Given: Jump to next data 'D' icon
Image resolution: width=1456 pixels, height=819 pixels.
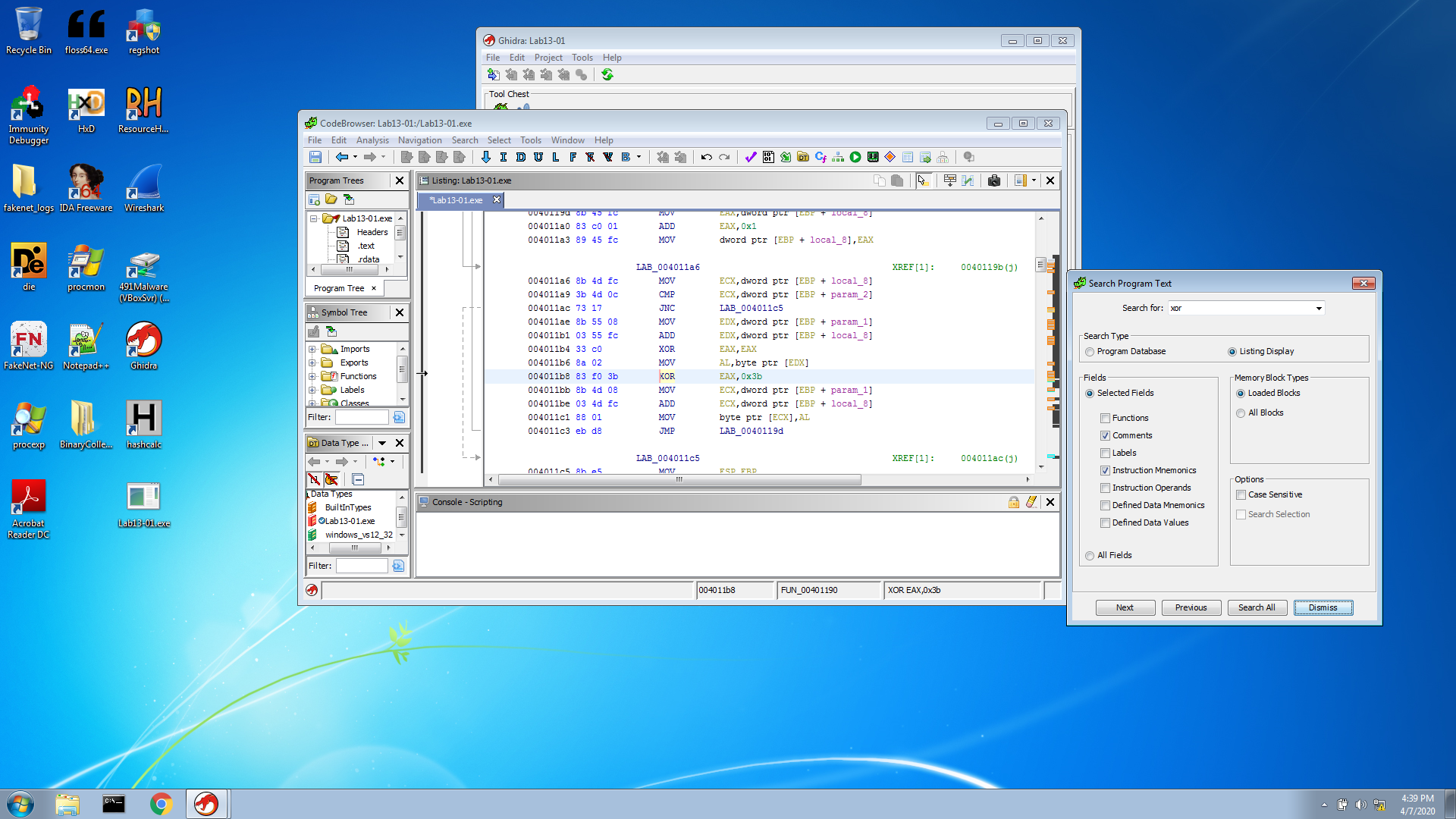Looking at the screenshot, I should click(x=521, y=157).
